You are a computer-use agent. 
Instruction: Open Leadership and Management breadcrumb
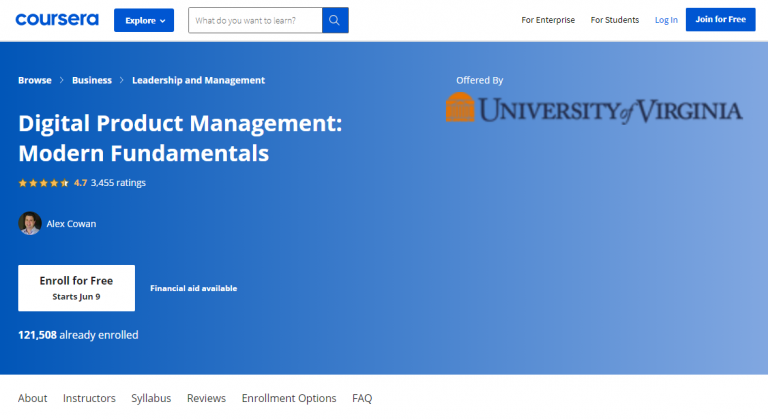coord(198,80)
